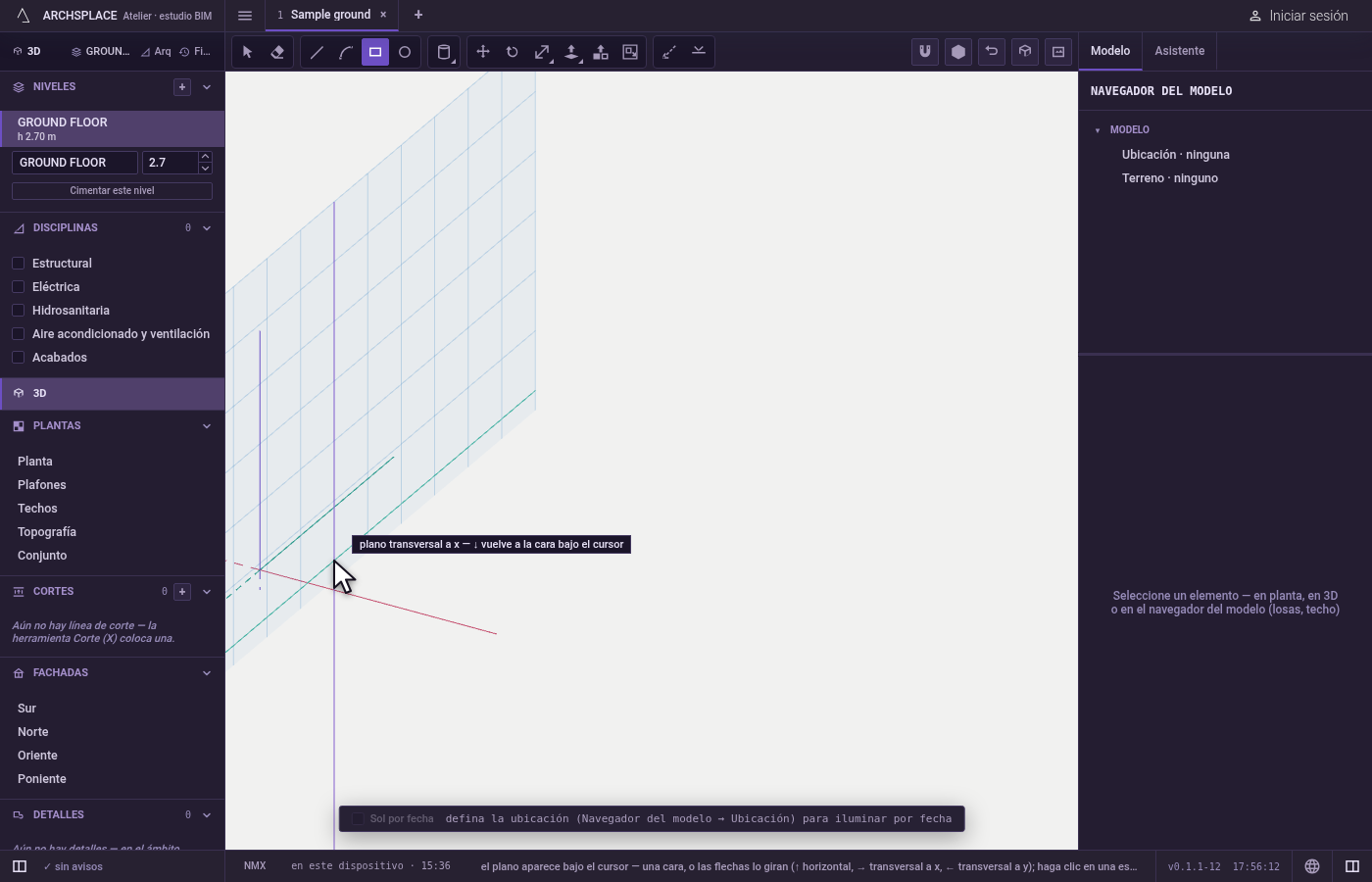
Task: Enable the Estructural discipline checkbox
Action: tap(18, 264)
